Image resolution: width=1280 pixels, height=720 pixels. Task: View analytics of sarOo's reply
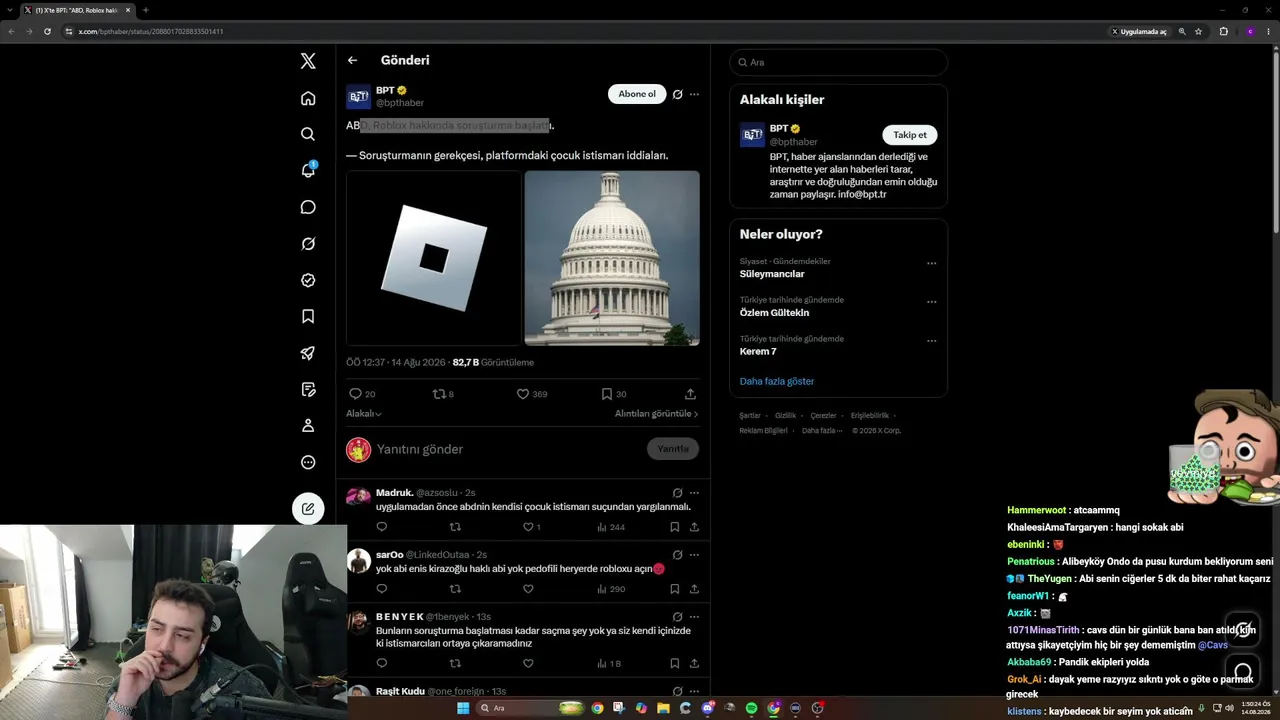610,589
